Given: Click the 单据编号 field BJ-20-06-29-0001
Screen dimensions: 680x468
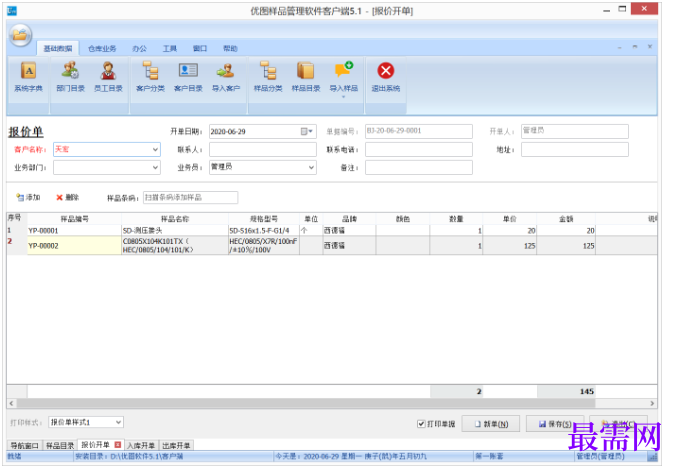Looking at the screenshot, I should [419, 131].
